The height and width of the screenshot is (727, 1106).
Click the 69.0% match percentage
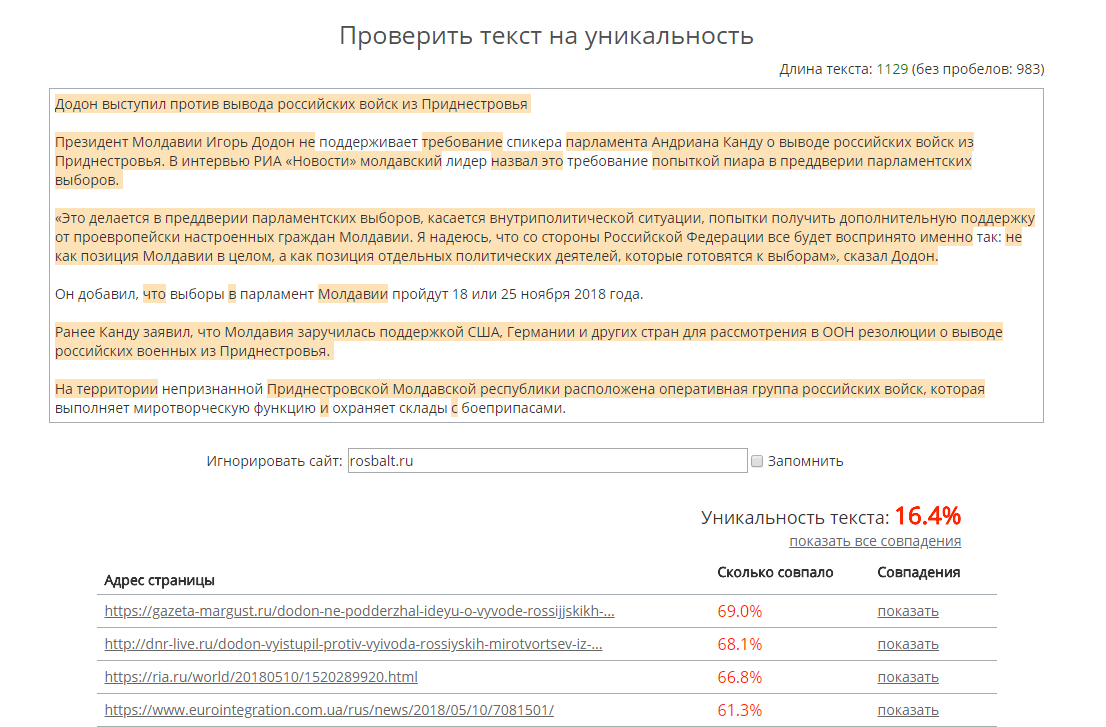pyautogui.click(x=739, y=611)
